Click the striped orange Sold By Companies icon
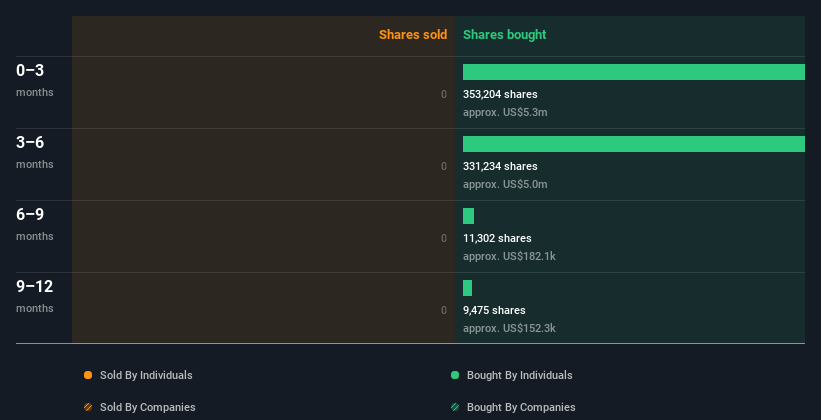Image resolution: width=821 pixels, height=420 pixels. point(88,407)
